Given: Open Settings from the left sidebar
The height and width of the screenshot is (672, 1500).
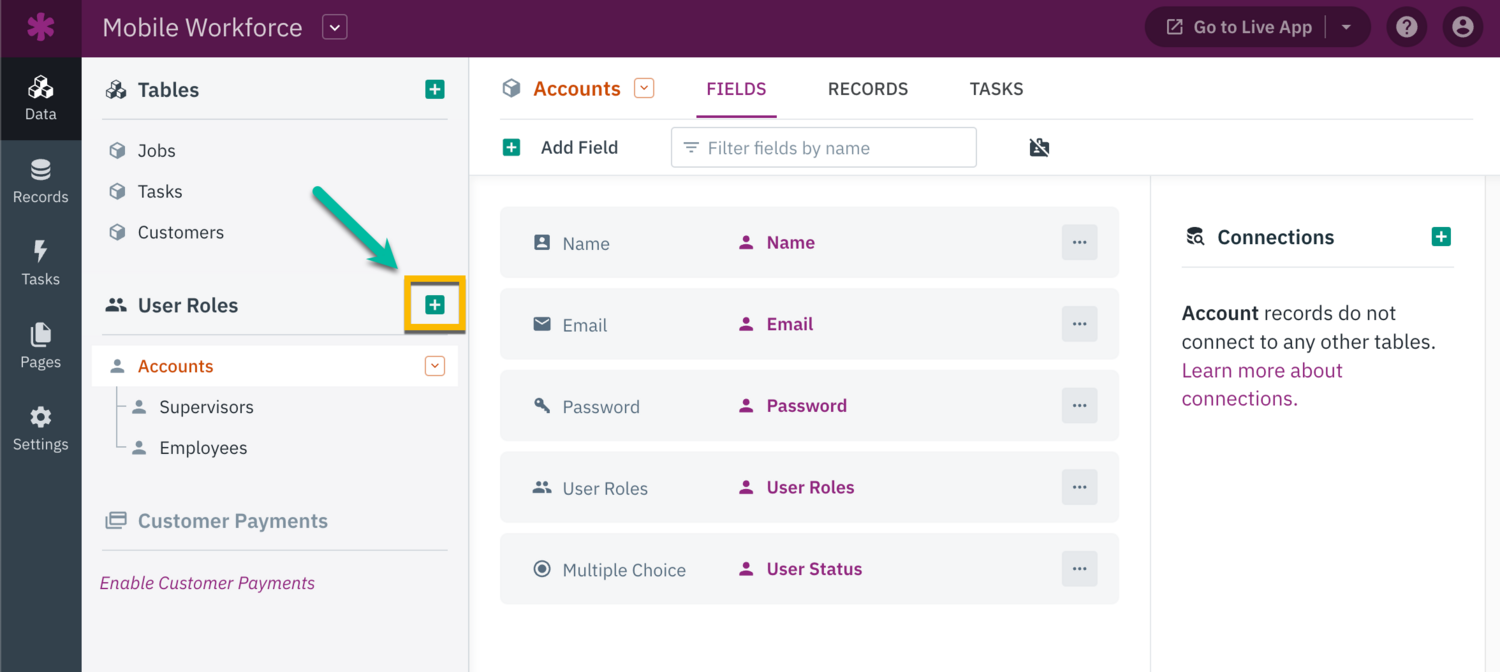Looking at the screenshot, I should (x=40, y=428).
